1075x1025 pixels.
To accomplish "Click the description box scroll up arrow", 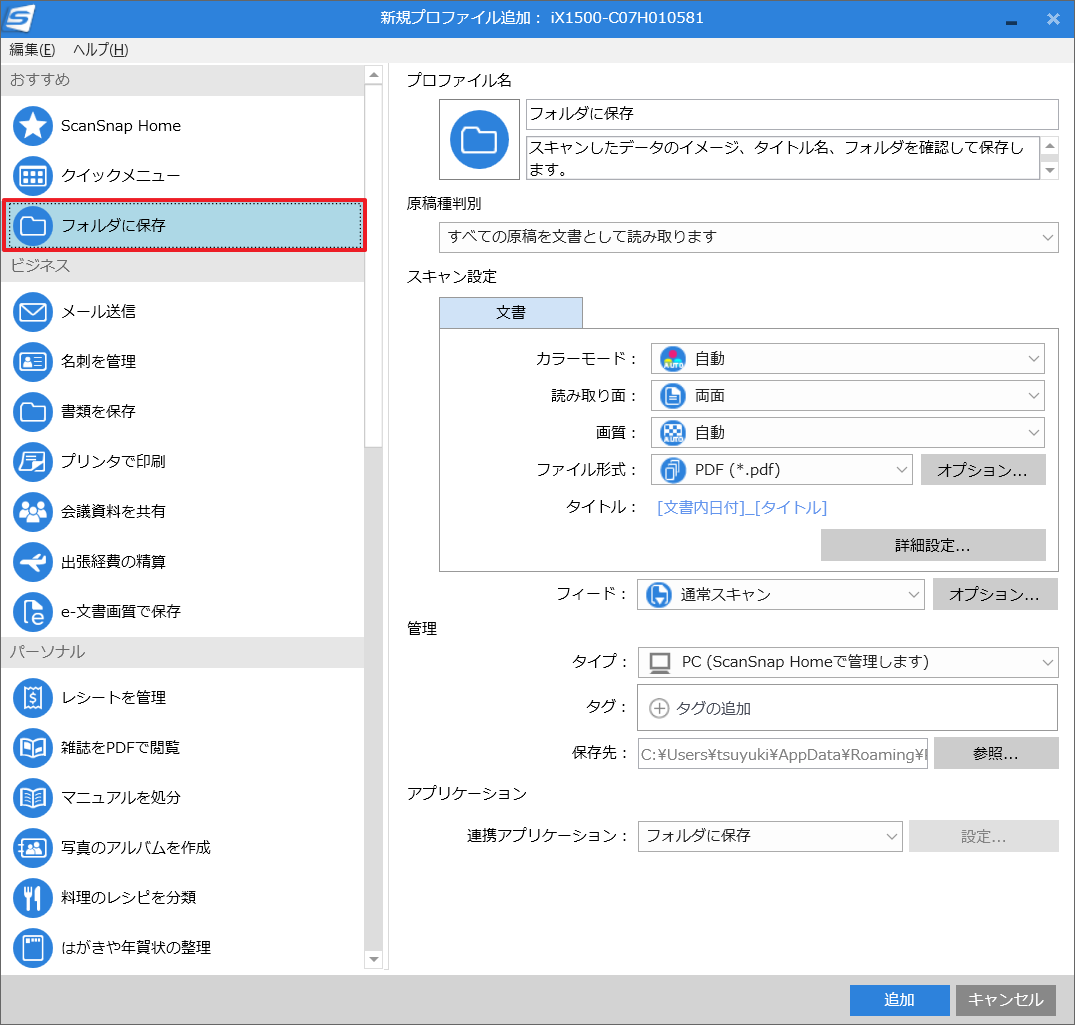I will pyautogui.click(x=1050, y=145).
